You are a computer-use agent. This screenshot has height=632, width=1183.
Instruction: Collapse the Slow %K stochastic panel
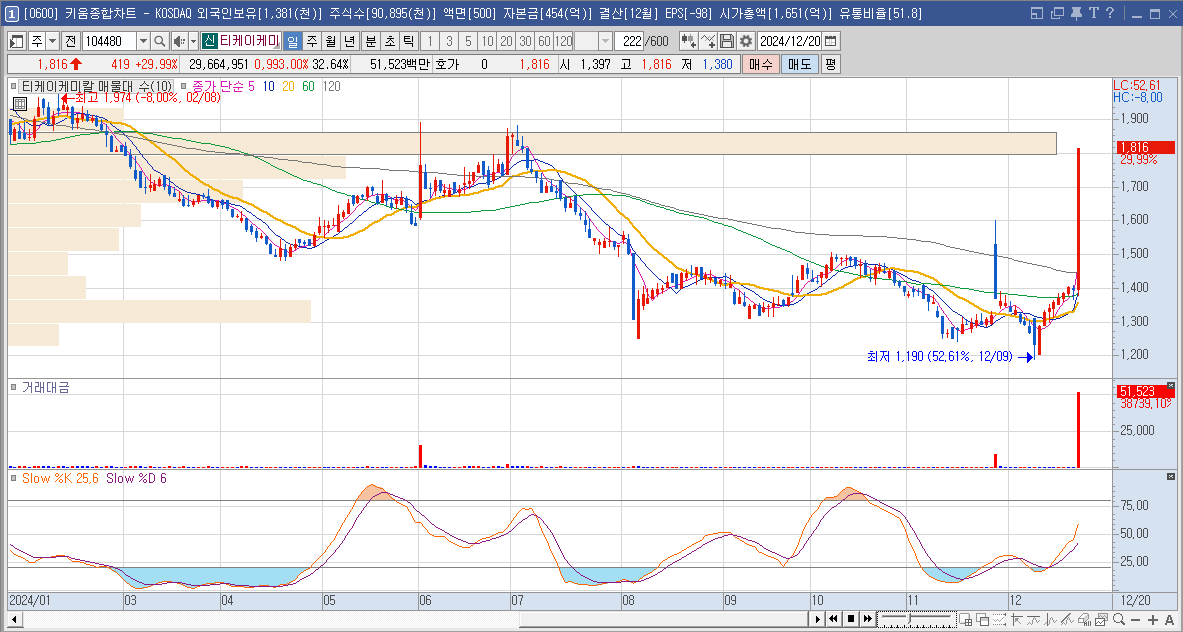click(1171, 477)
